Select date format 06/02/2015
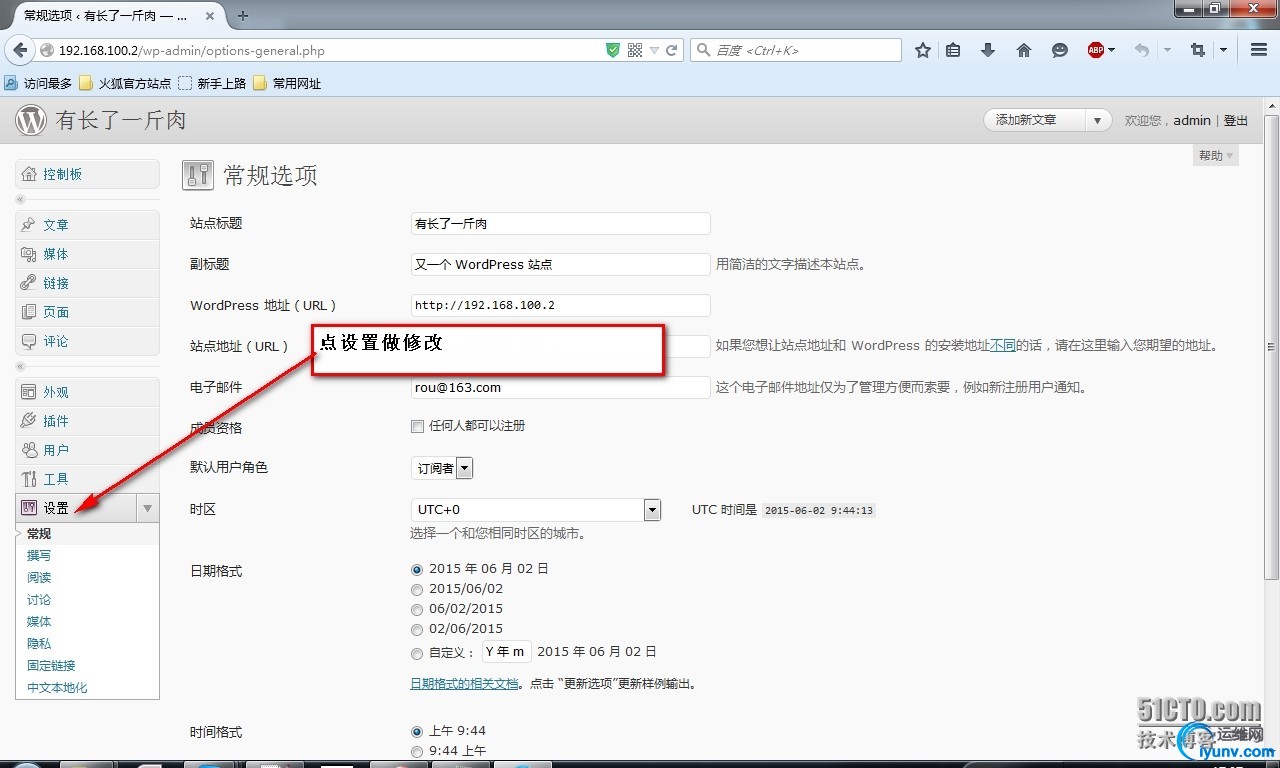Image resolution: width=1280 pixels, height=768 pixels. (x=417, y=609)
